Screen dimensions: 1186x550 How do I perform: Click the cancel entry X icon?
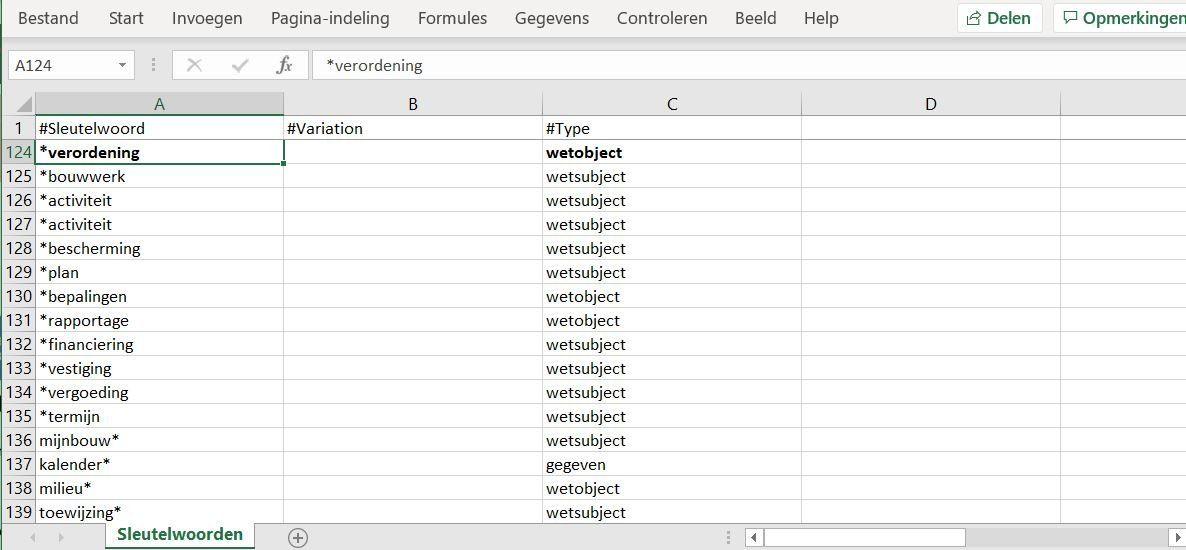[194, 66]
